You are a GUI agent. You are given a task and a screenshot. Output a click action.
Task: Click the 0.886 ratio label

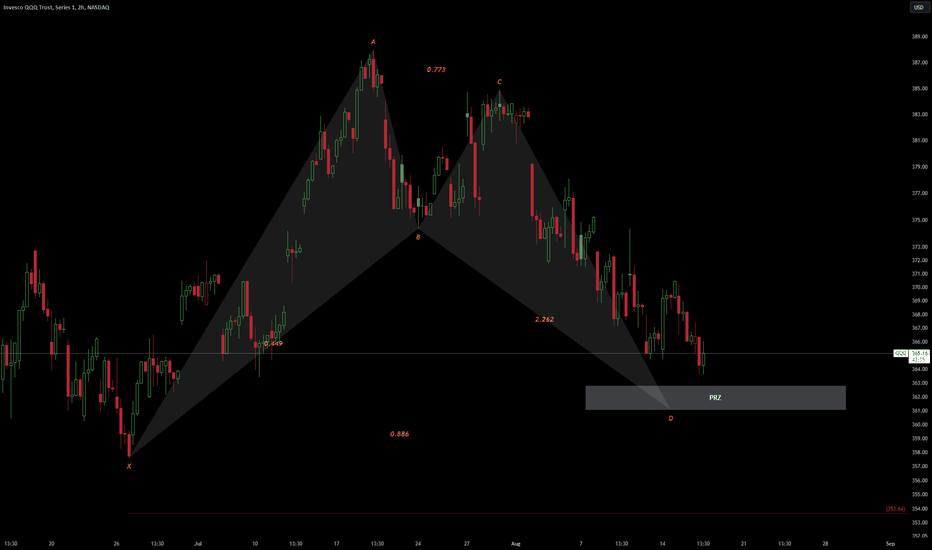[399, 433]
